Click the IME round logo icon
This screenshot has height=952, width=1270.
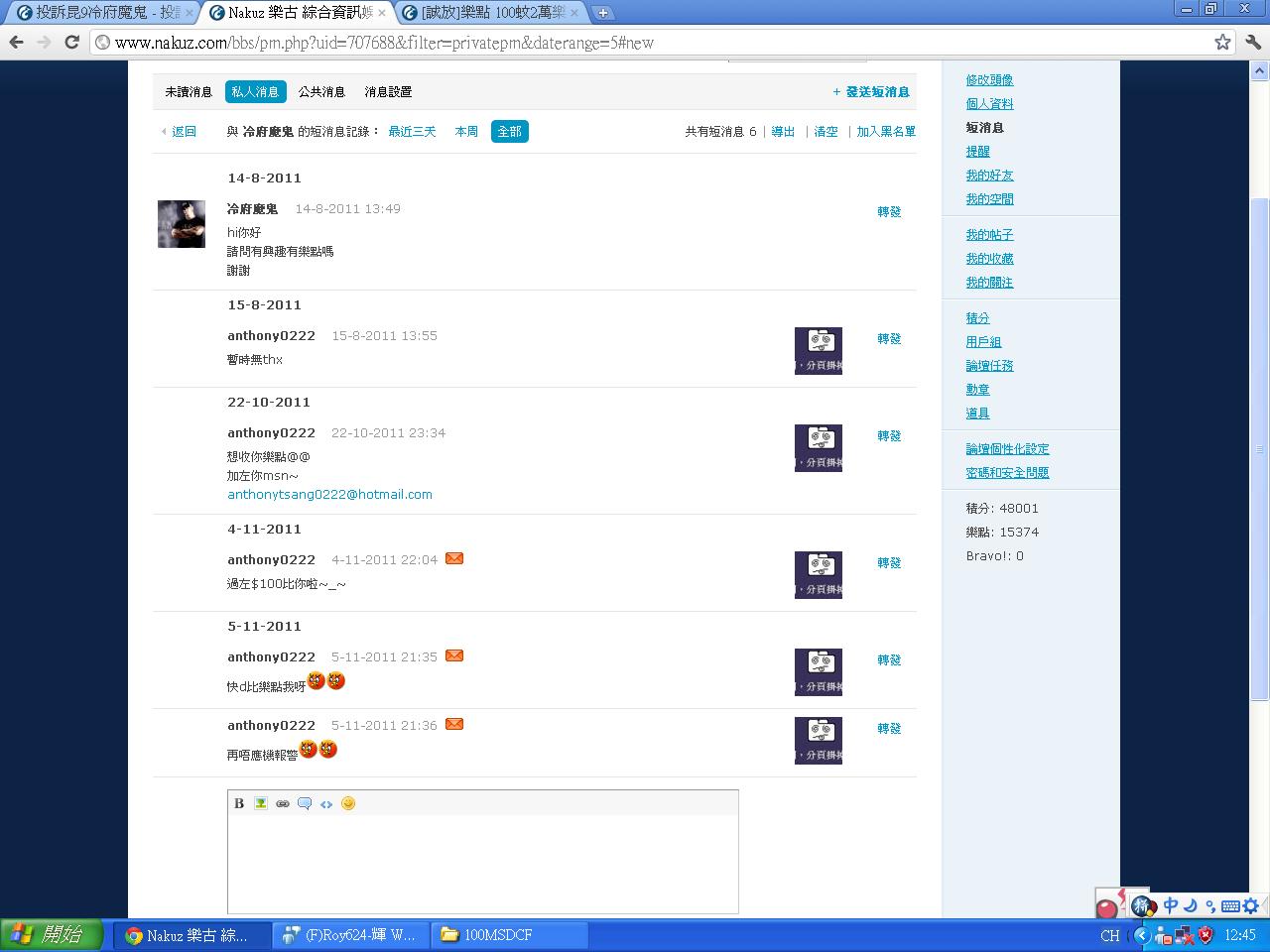tap(1144, 905)
